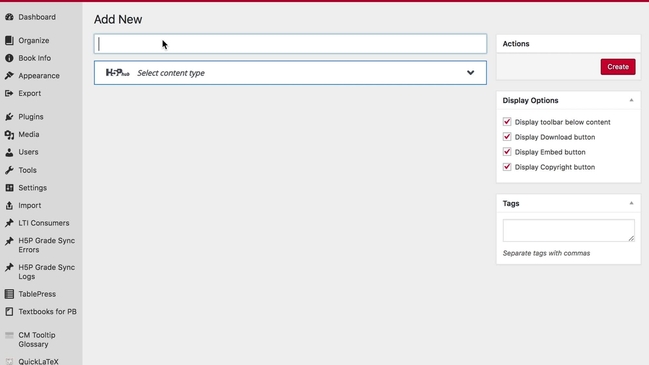Click the Separate tags with commas hint
649x365 pixels.
pos(546,253)
